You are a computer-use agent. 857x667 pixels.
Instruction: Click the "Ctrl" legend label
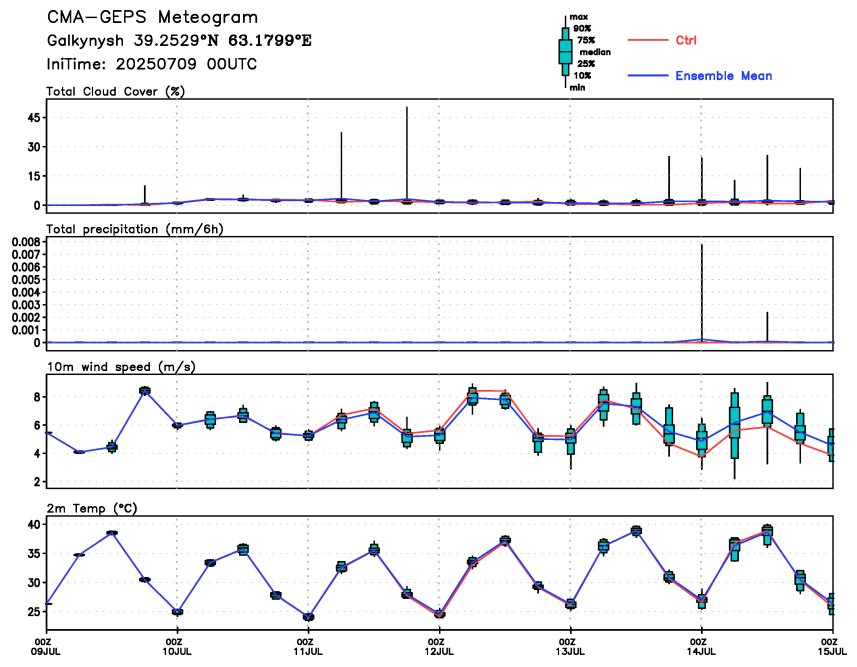686,40
